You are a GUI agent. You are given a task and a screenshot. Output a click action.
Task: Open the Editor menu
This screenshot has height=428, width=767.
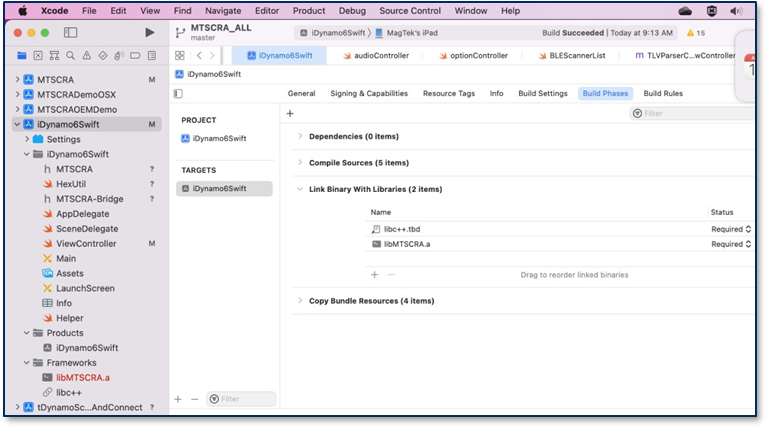[x=267, y=11]
